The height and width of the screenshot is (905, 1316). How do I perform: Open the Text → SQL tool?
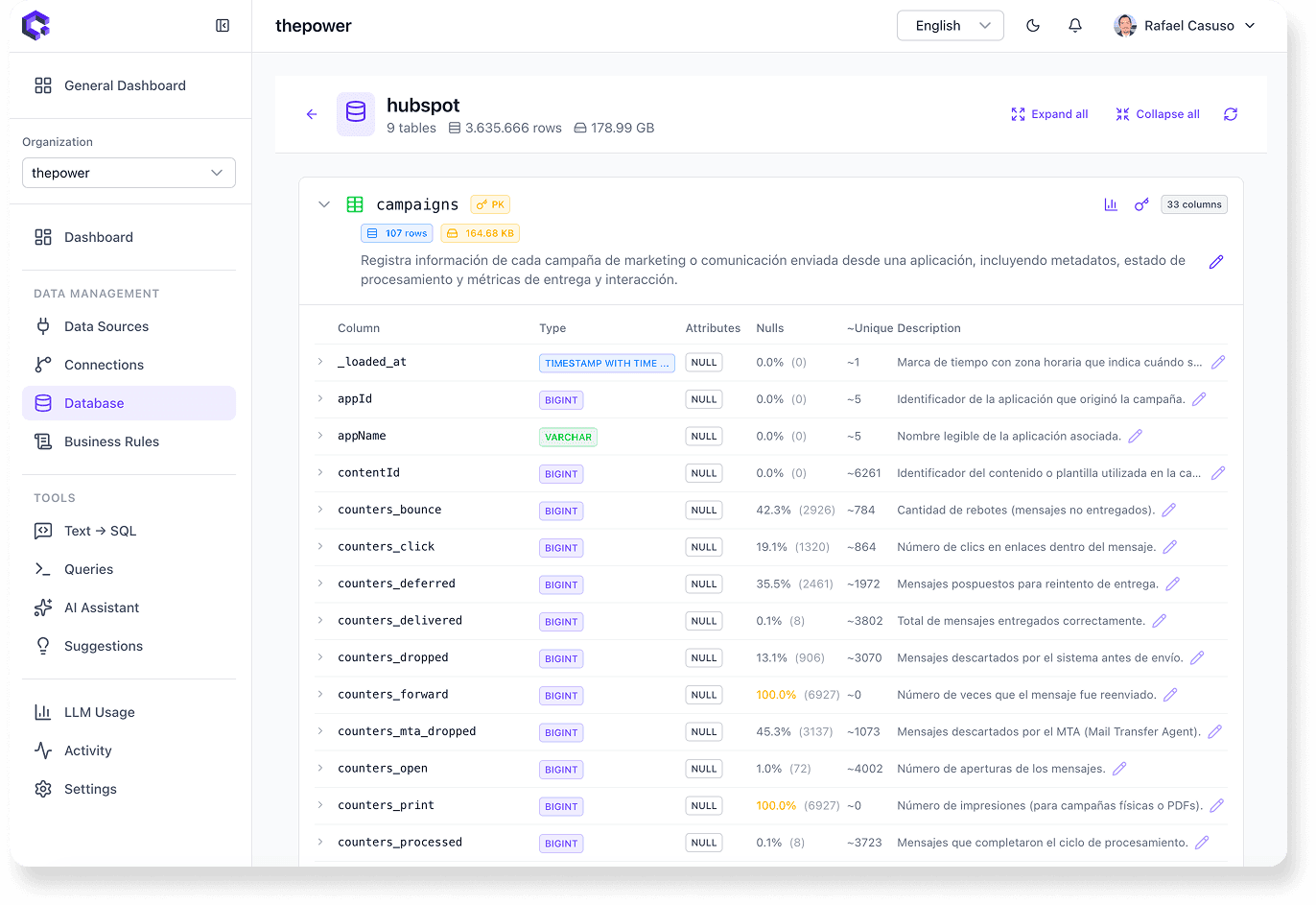[129, 531]
